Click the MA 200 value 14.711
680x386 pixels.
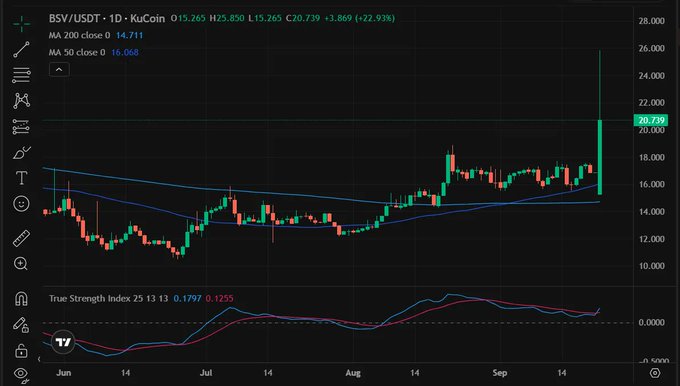click(x=129, y=35)
